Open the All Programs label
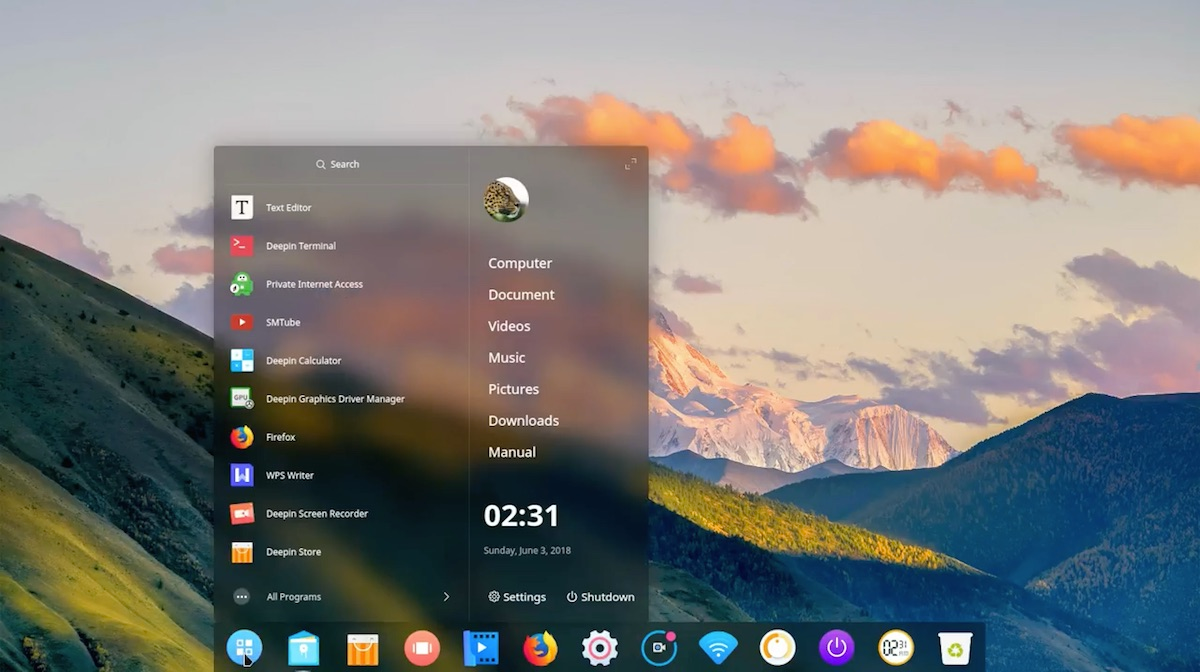Image resolution: width=1200 pixels, height=672 pixels. [294, 597]
